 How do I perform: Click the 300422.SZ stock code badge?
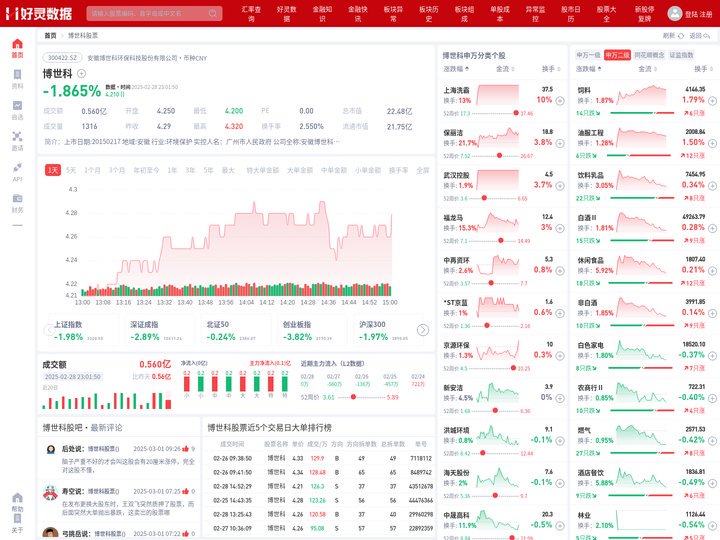point(62,58)
